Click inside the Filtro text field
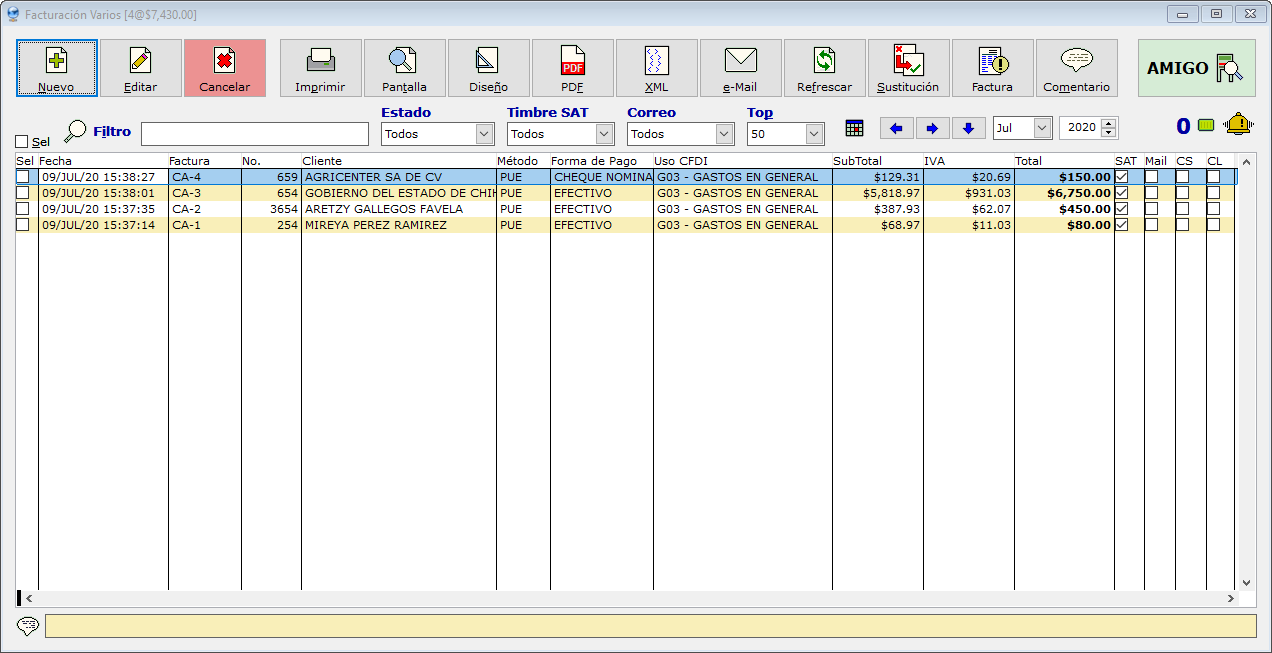The width and height of the screenshot is (1272, 653). tap(254, 134)
